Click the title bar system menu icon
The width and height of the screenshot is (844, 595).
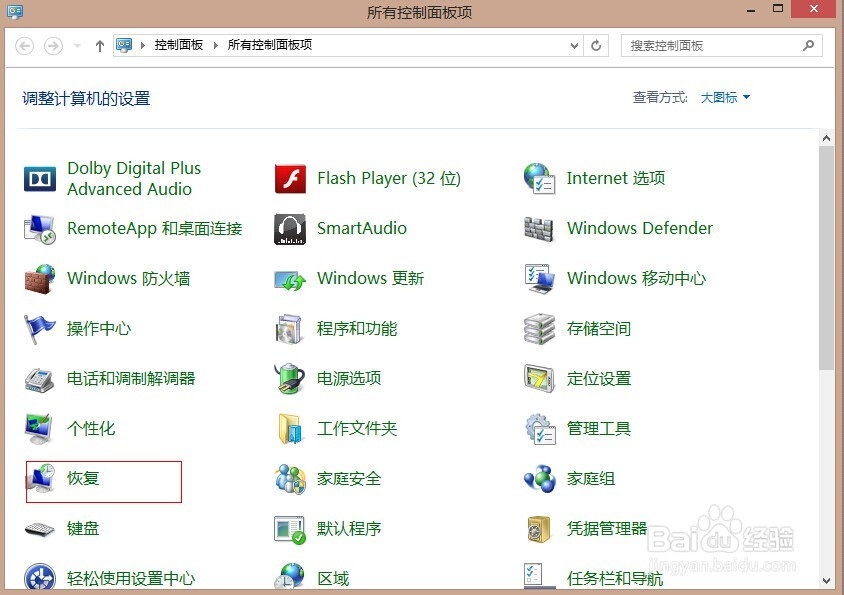click(x=15, y=11)
